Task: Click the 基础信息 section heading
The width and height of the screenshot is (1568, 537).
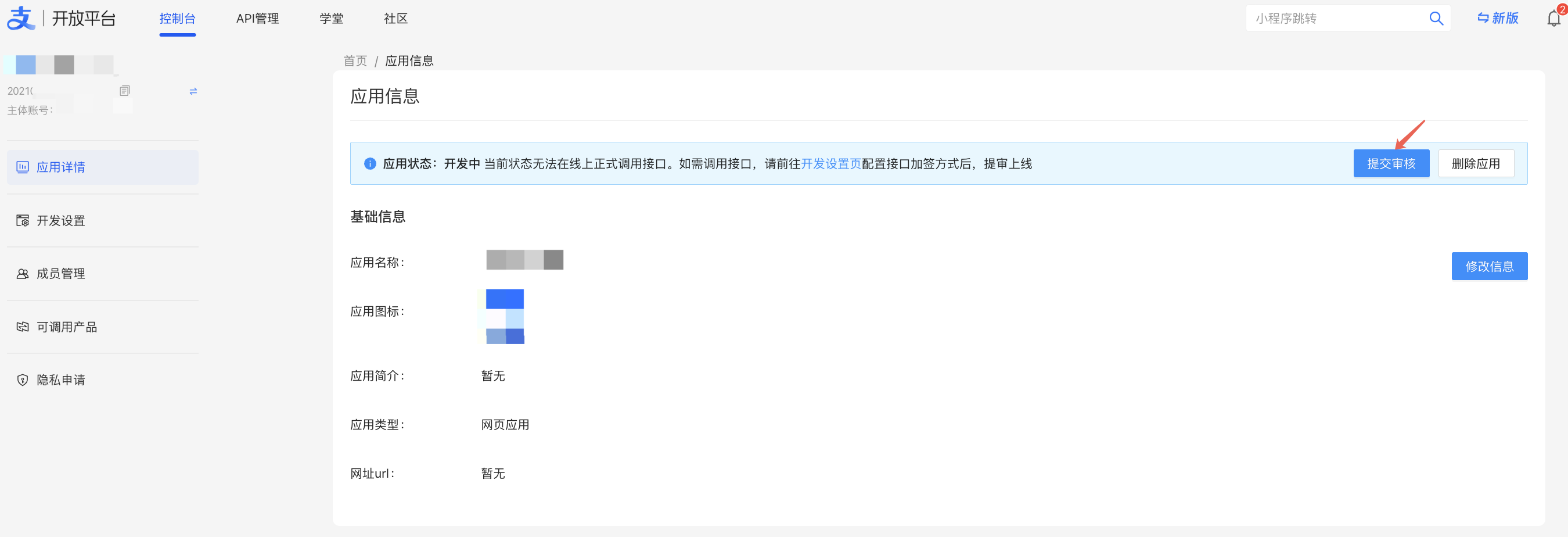Action: click(x=377, y=217)
